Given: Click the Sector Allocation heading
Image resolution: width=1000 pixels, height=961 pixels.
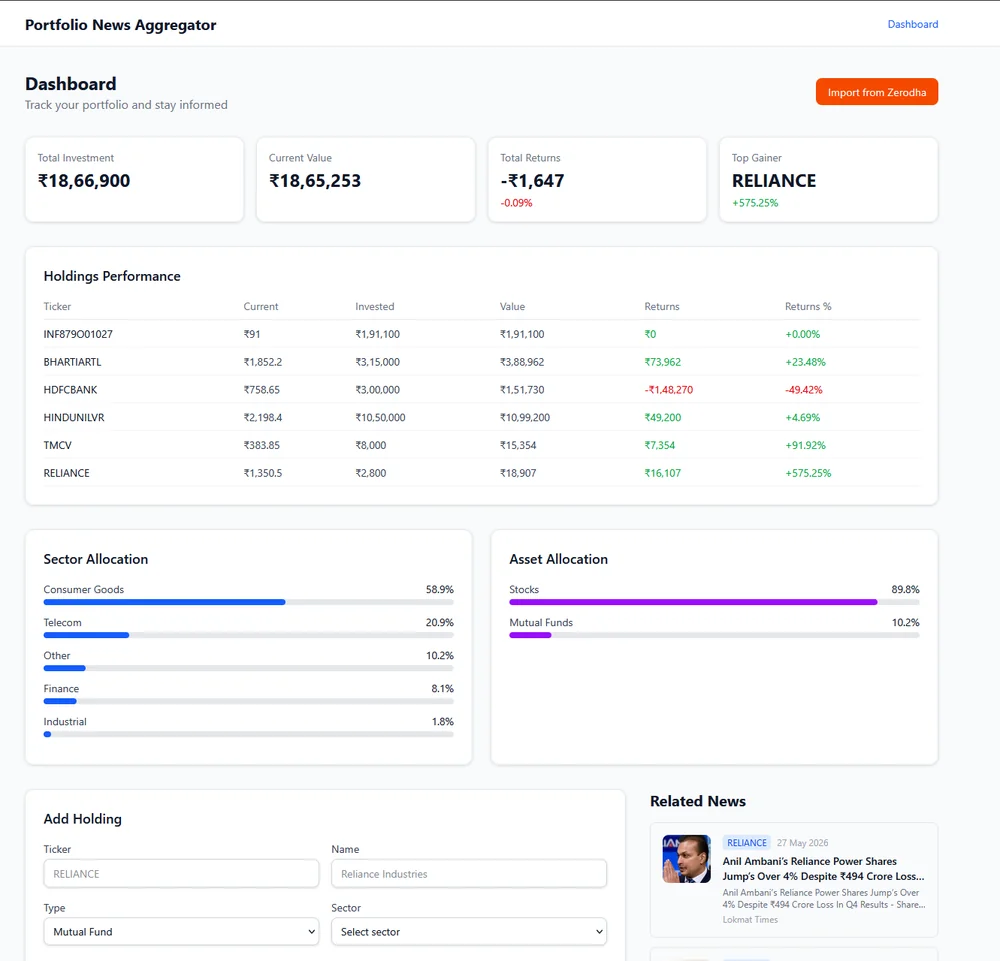Looking at the screenshot, I should click(x=96, y=559).
